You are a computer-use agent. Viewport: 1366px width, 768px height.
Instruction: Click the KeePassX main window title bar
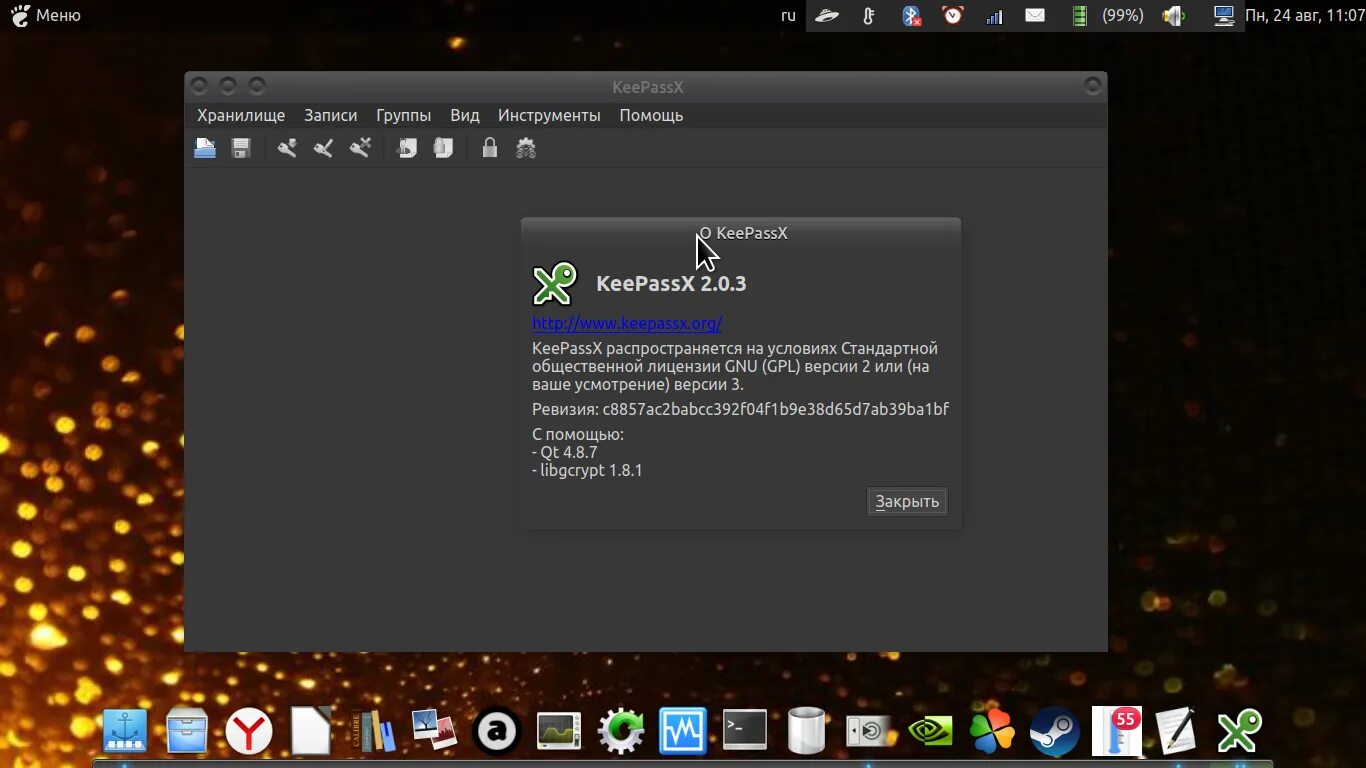[646, 87]
